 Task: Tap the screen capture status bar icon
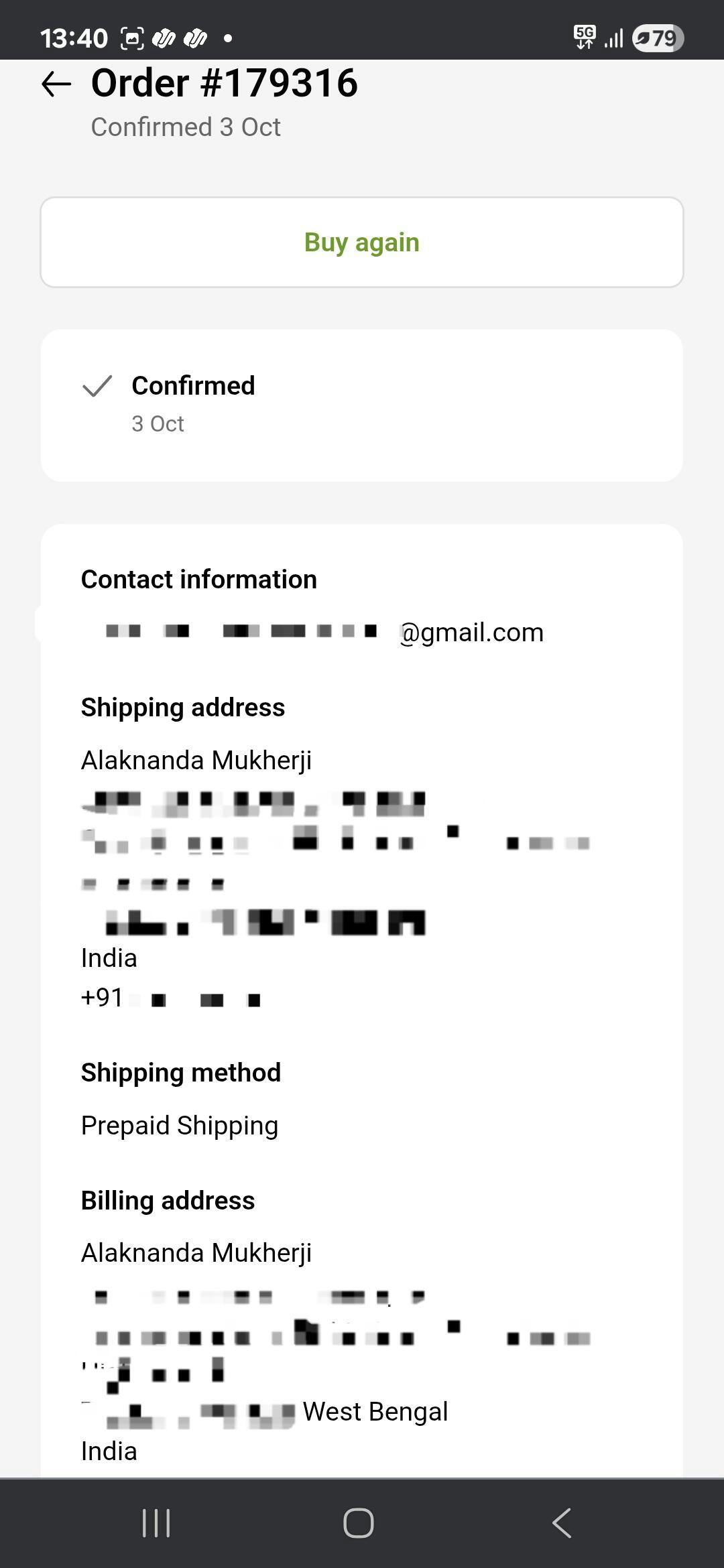pyautogui.click(x=132, y=38)
